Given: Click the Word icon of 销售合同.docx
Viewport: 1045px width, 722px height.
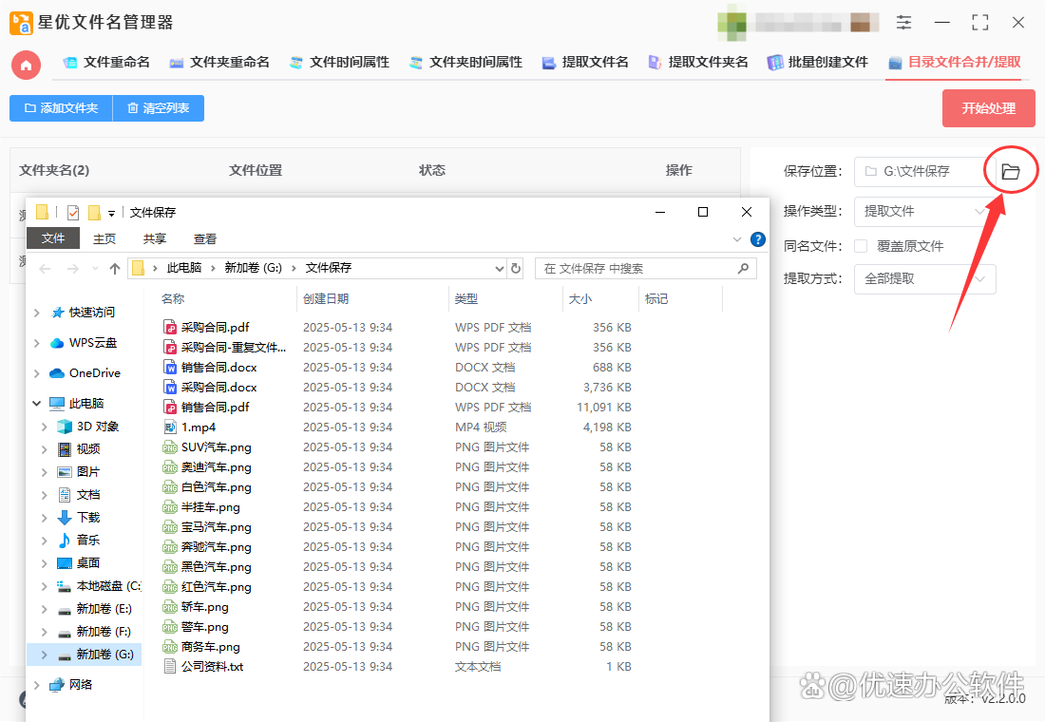Looking at the screenshot, I should [x=170, y=367].
